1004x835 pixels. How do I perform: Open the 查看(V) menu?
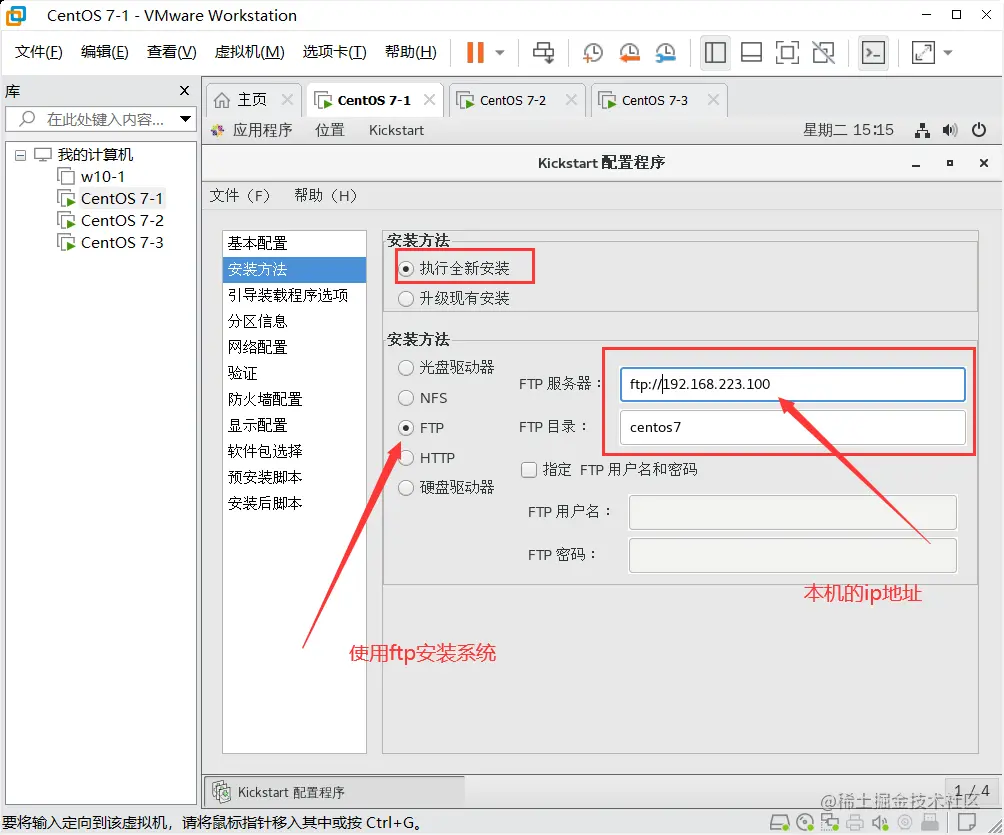(171, 52)
